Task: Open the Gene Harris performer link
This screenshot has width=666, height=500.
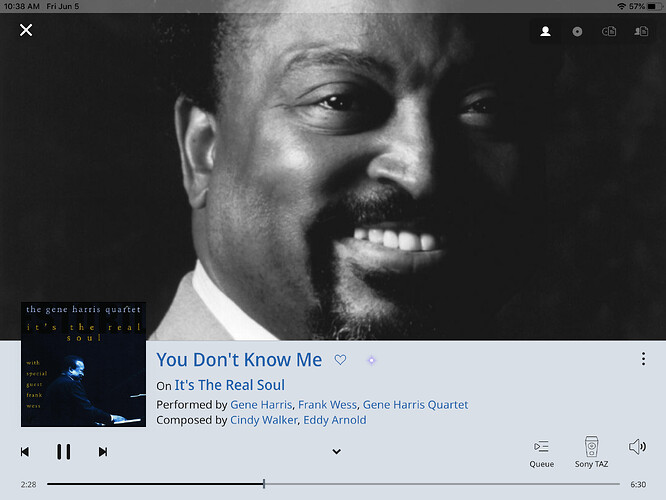Action: pyautogui.click(x=261, y=405)
